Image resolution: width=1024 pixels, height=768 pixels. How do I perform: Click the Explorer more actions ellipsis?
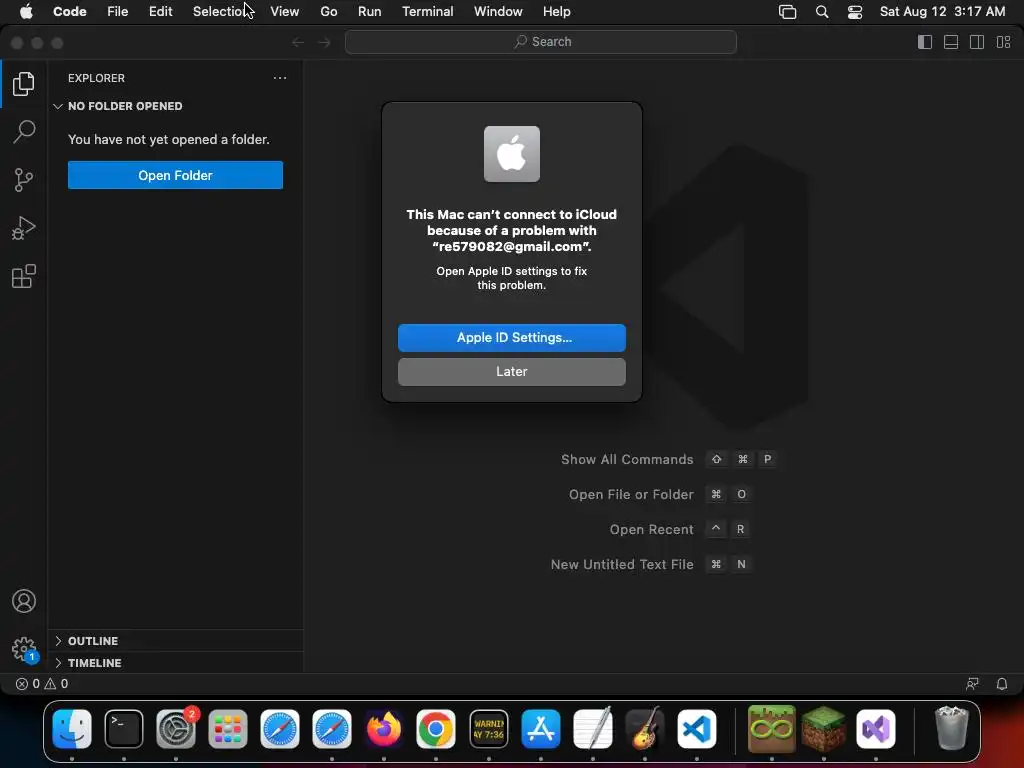click(280, 78)
